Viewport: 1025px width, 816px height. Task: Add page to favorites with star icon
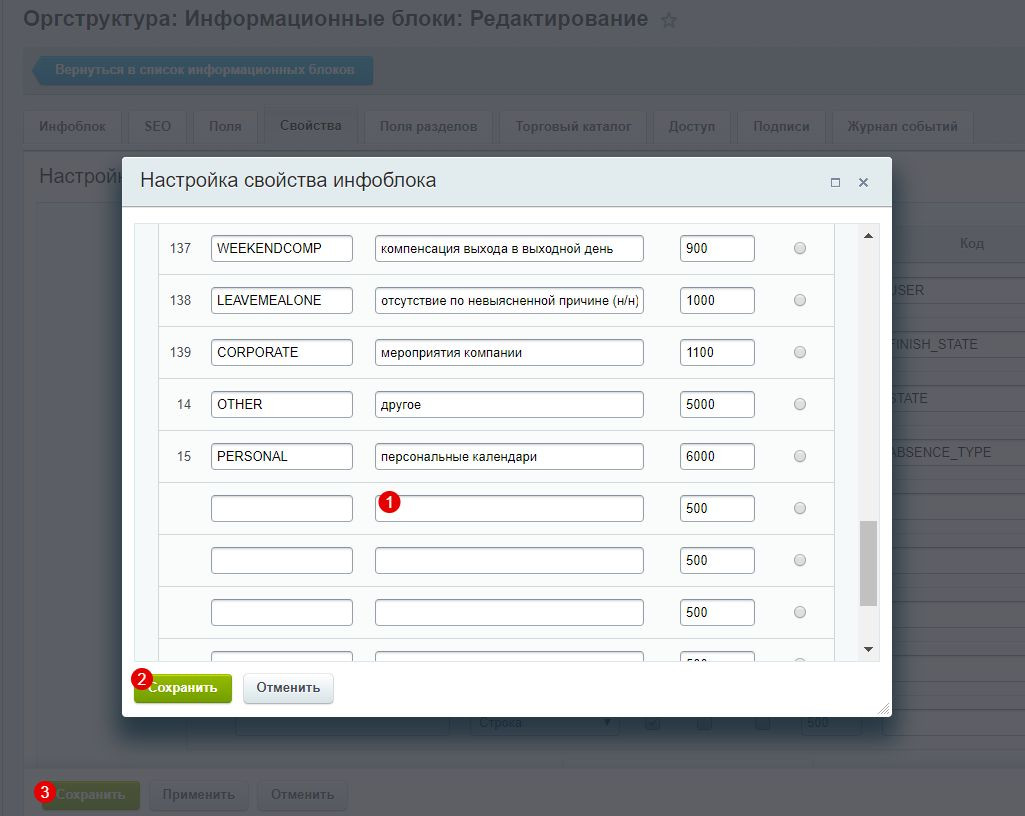click(668, 20)
